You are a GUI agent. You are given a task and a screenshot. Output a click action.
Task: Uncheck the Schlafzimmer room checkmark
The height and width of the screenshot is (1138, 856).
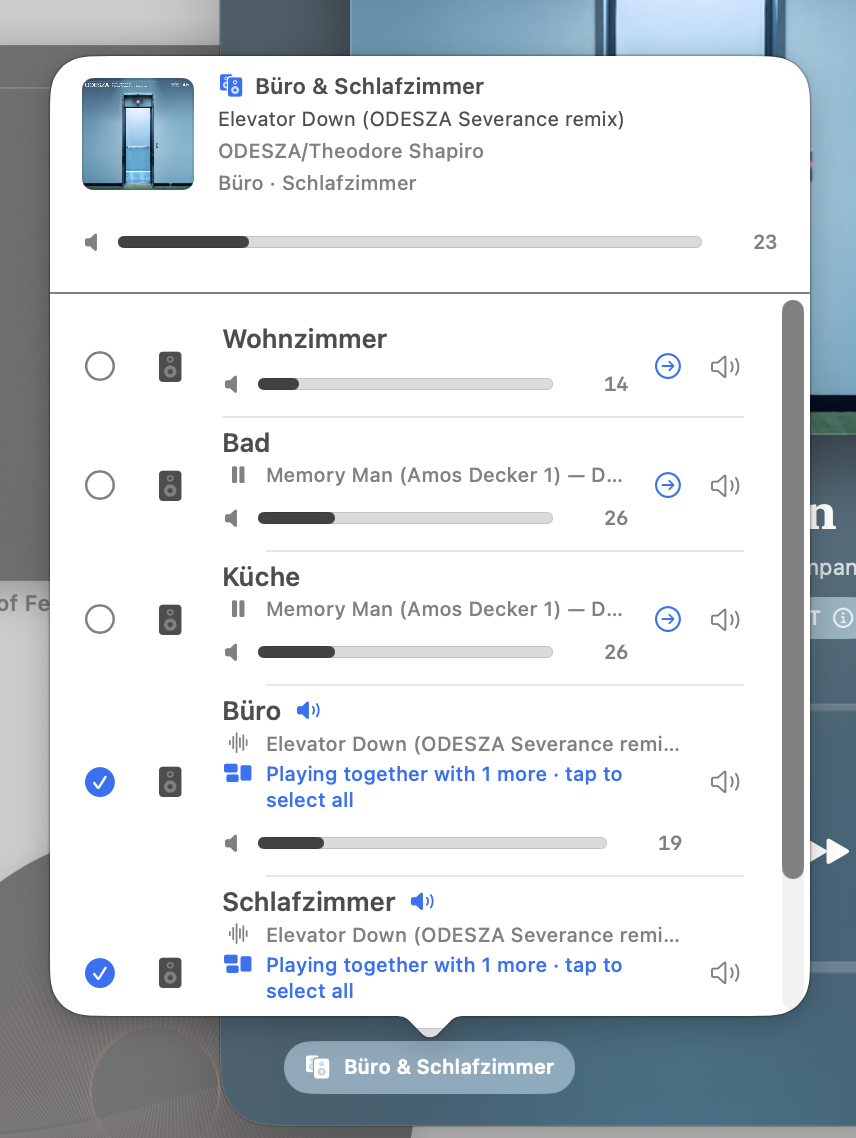click(99, 973)
